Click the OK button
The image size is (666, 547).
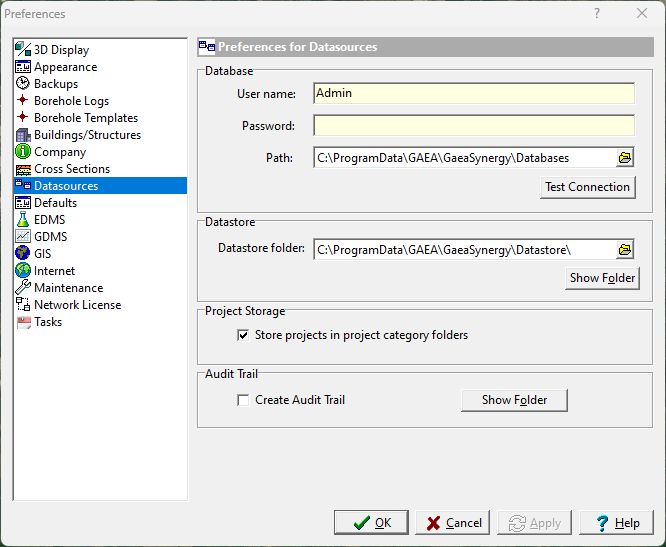371,523
